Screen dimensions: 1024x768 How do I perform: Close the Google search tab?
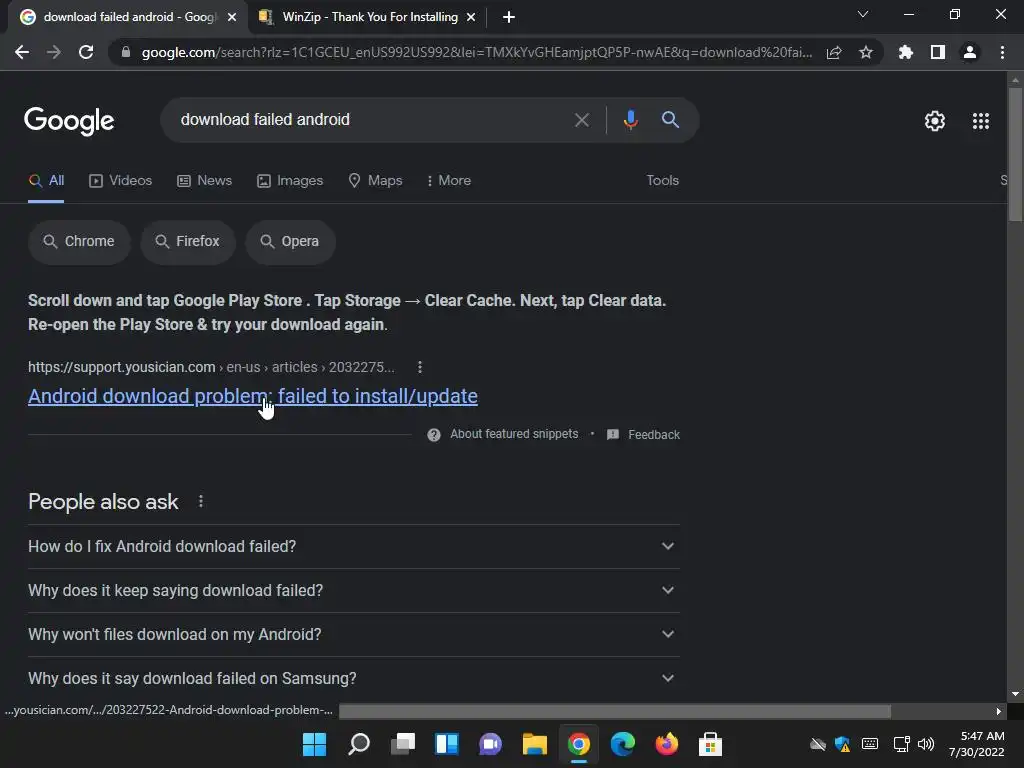(232, 18)
